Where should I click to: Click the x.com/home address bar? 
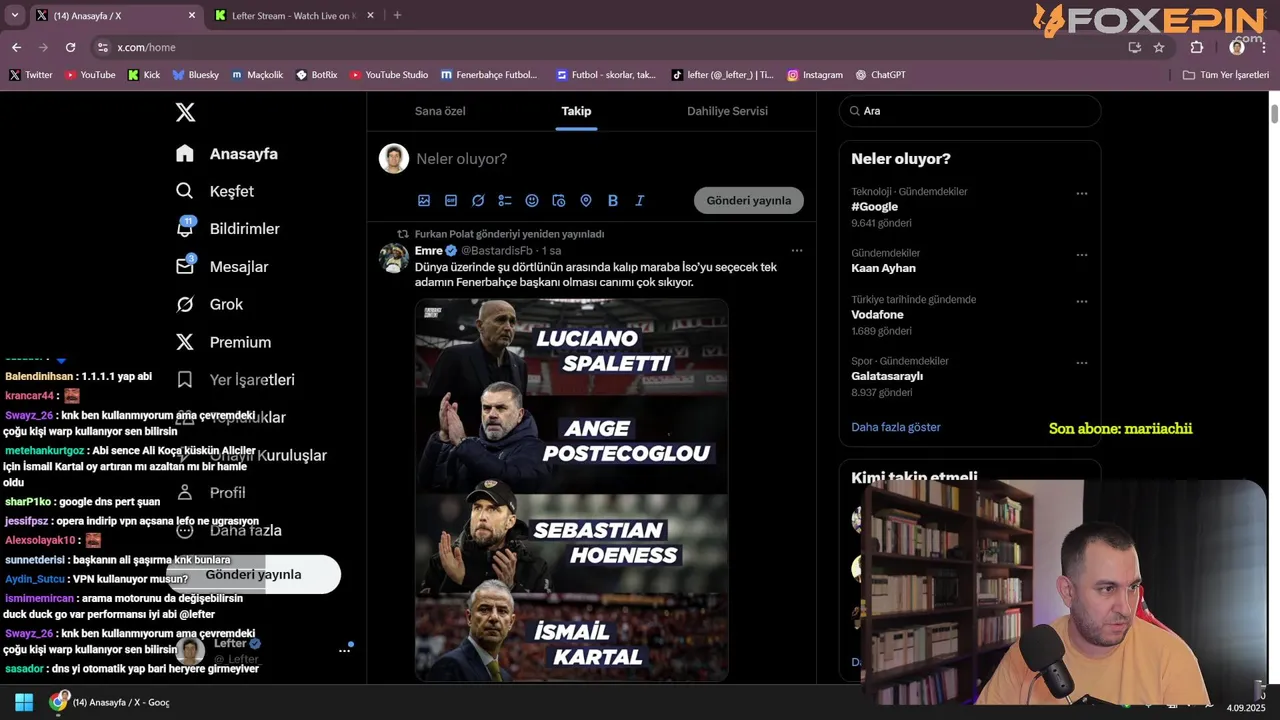click(x=610, y=47)
